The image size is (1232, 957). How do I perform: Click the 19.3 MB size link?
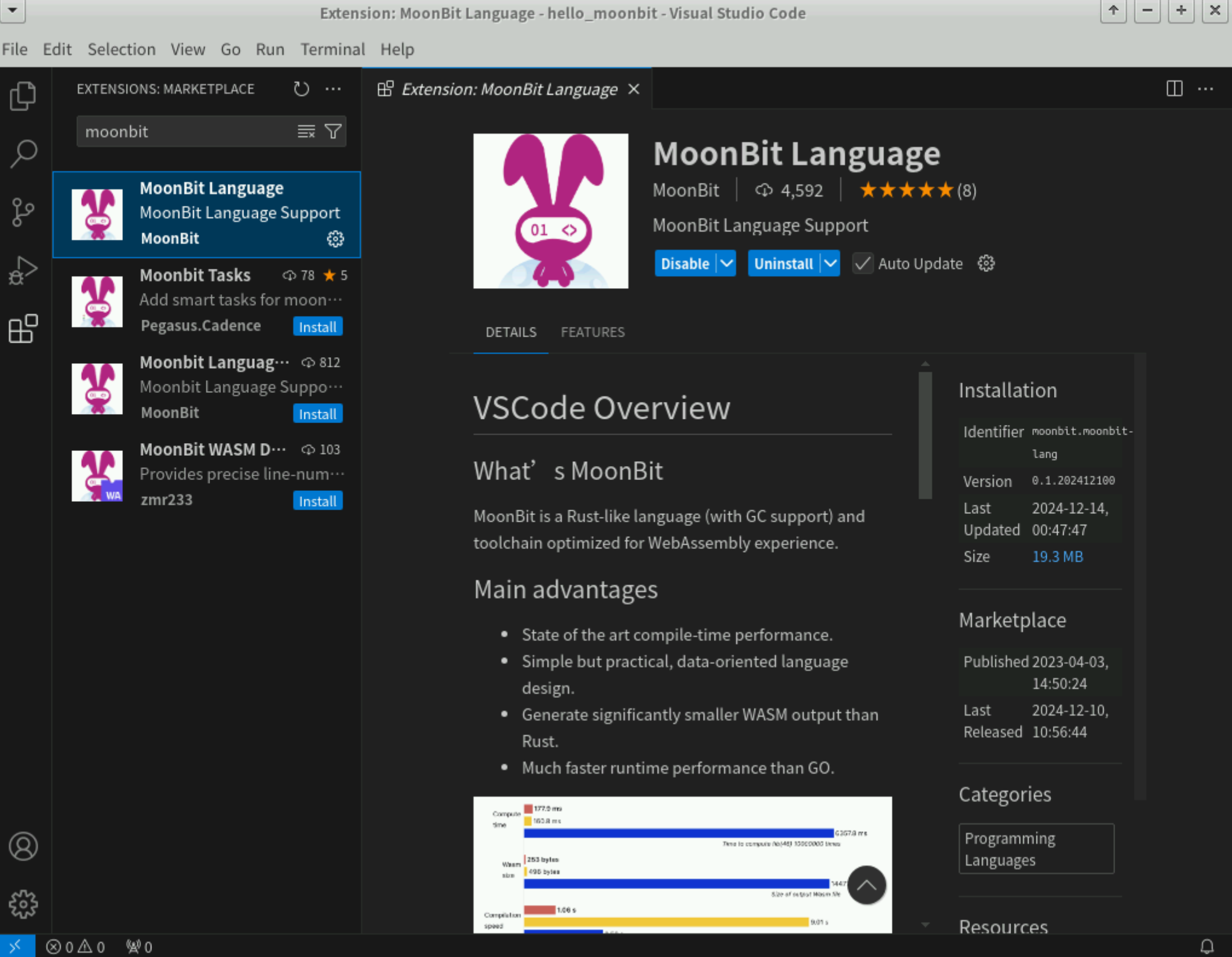click(1057, 556)
